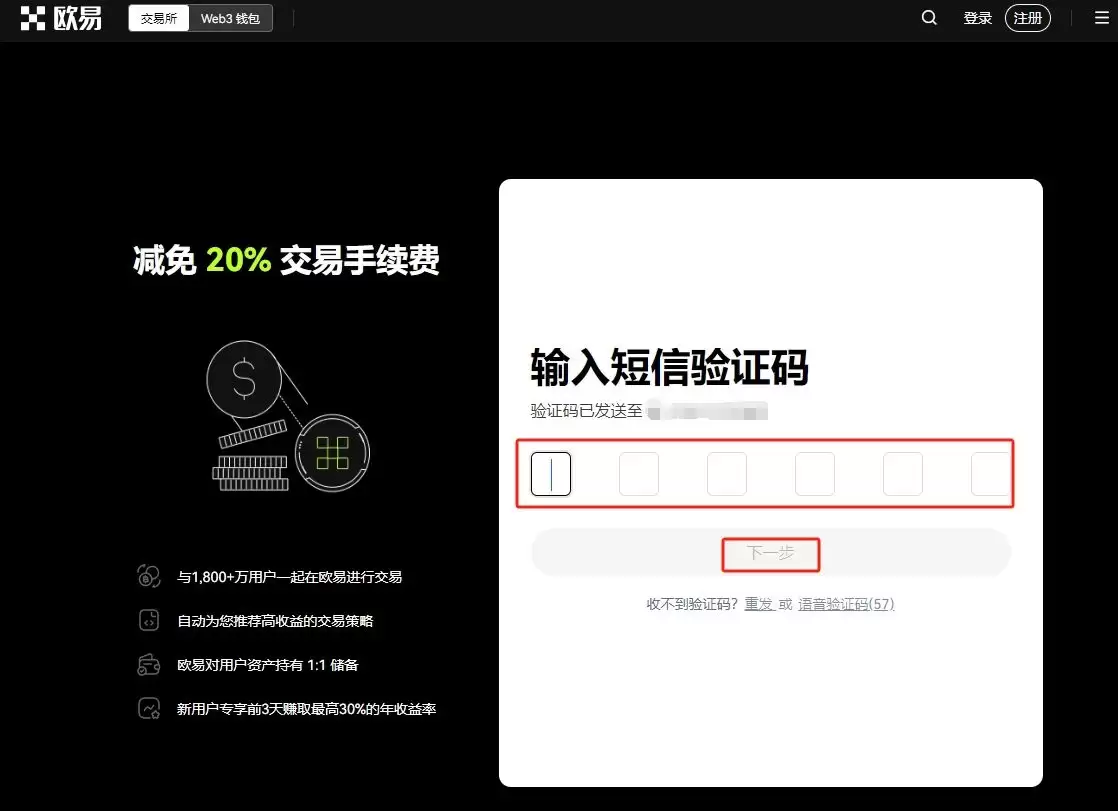
Task: Select the first verification code box
Action: [550, 473]
